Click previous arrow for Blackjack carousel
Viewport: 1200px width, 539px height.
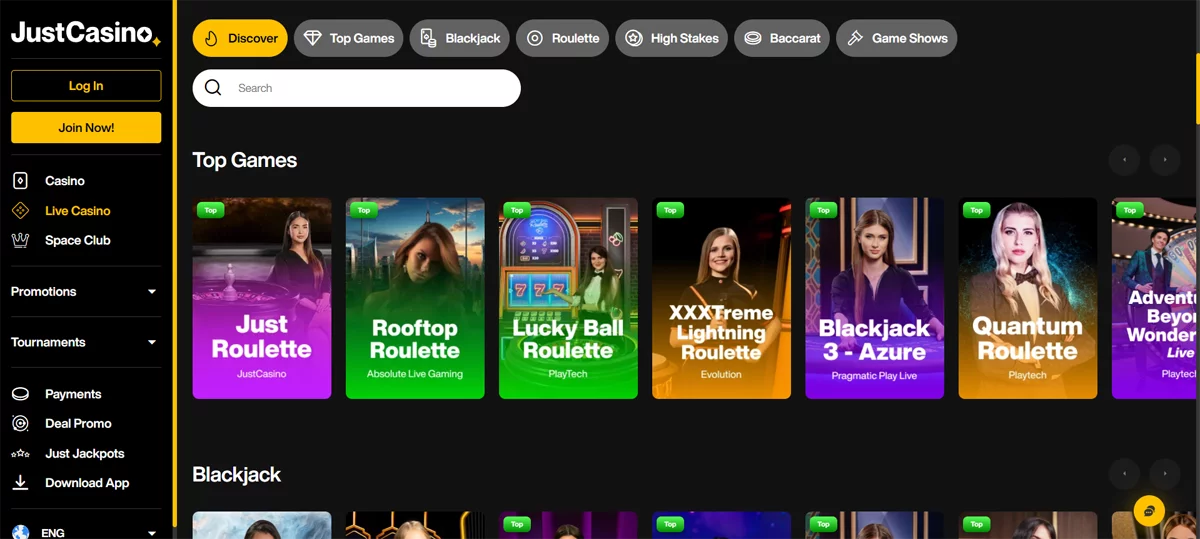click(x=1124, y=474)
